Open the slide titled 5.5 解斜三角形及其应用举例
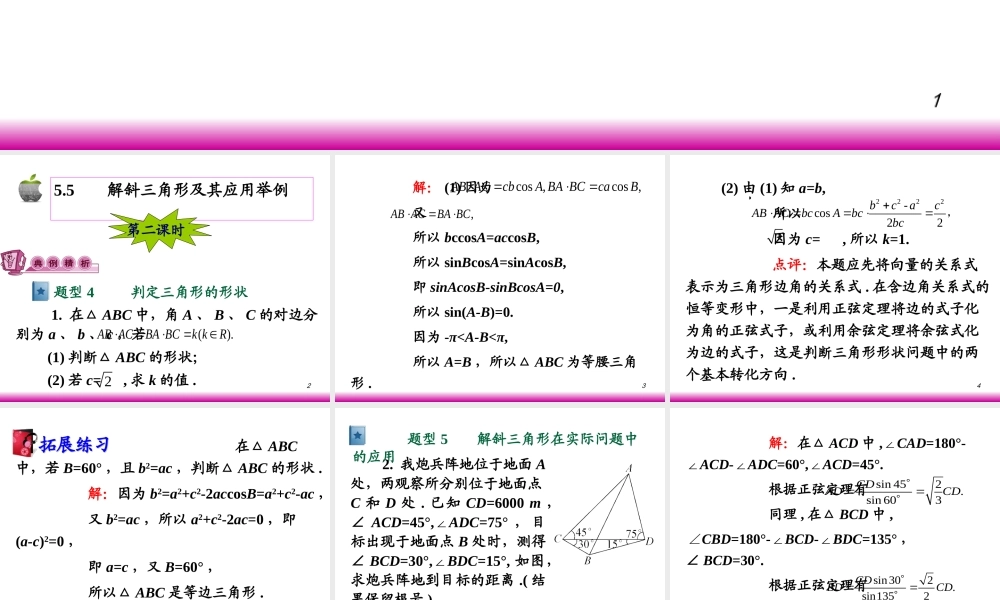Image resolution: width=1000 pixels, height=600 pixels. [165, 278]
